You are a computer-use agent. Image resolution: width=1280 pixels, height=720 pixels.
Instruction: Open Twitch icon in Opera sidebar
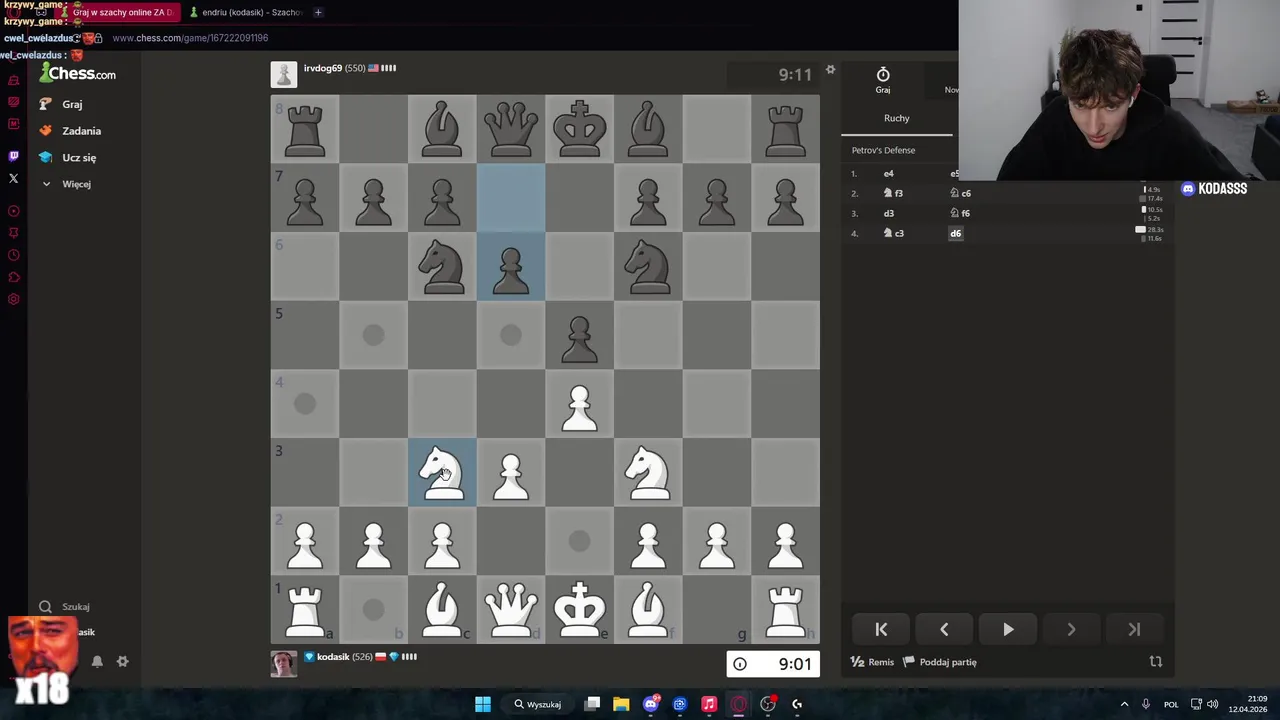[x=13, y=156]
